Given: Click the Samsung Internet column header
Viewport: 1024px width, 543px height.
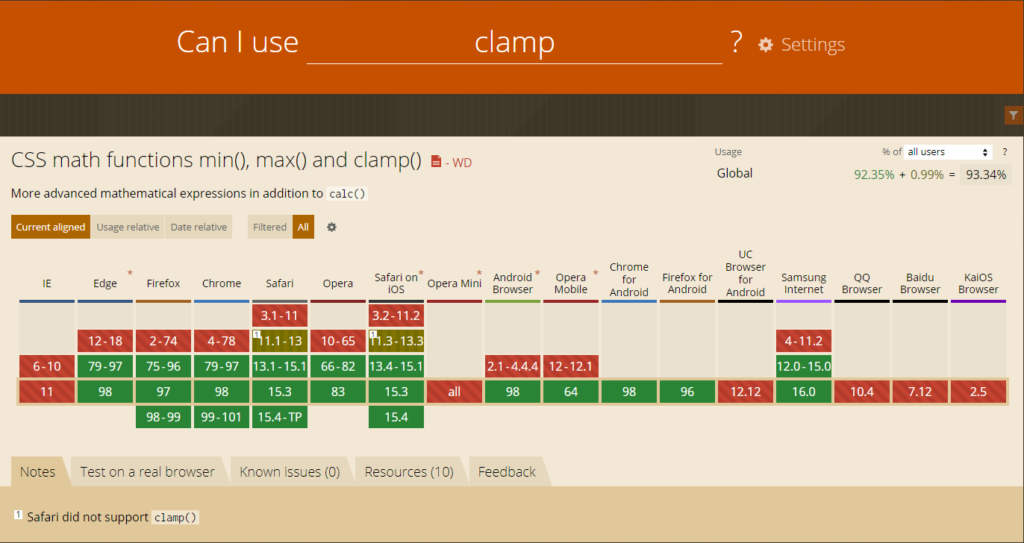Looking at the screenshot, I should 804,284.
